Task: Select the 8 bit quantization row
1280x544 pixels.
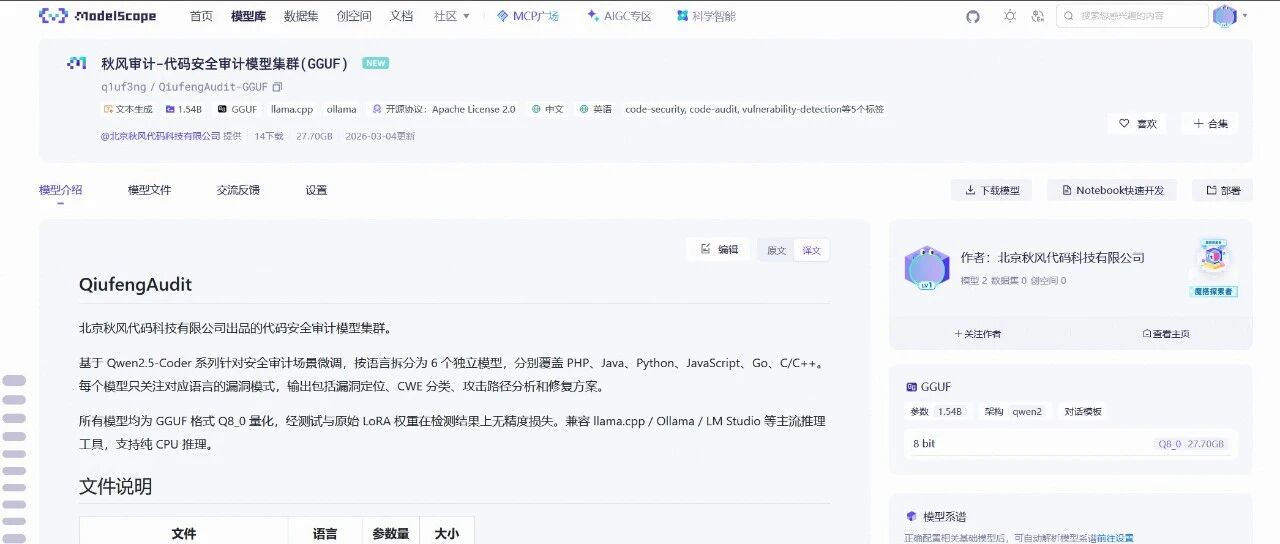Action: click(1070, 443)
